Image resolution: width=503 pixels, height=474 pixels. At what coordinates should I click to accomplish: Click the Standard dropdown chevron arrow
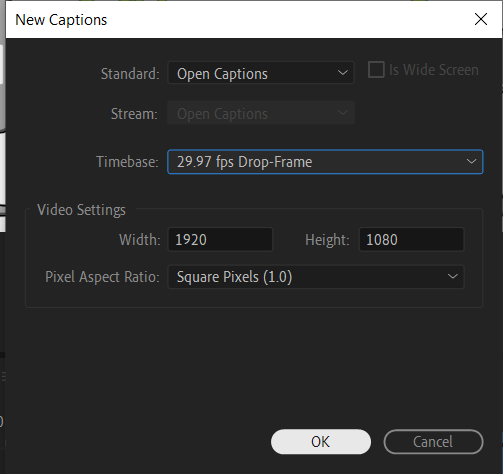[x=343, y=73]
